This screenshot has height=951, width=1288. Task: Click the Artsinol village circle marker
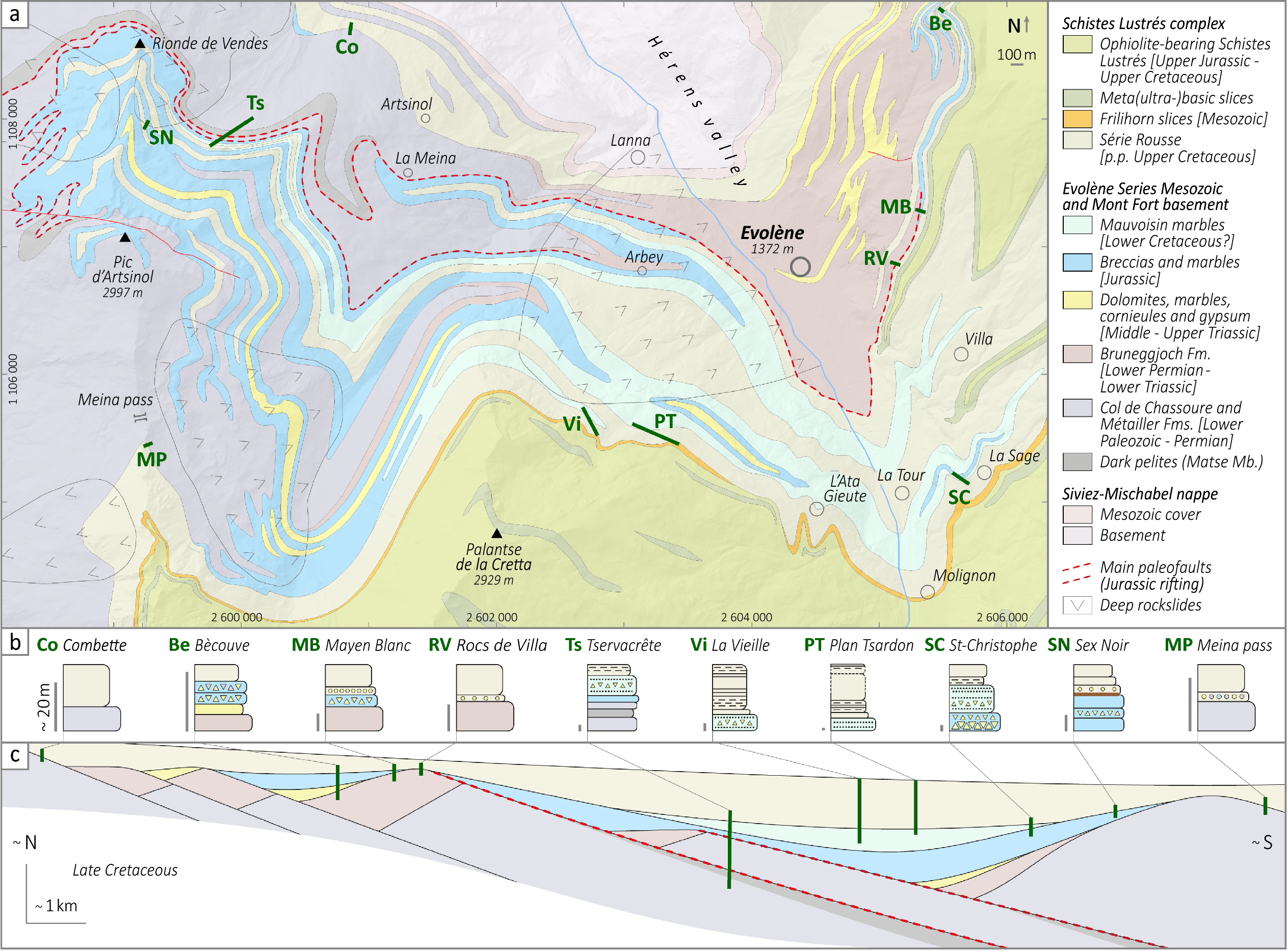tap(426, 119)
